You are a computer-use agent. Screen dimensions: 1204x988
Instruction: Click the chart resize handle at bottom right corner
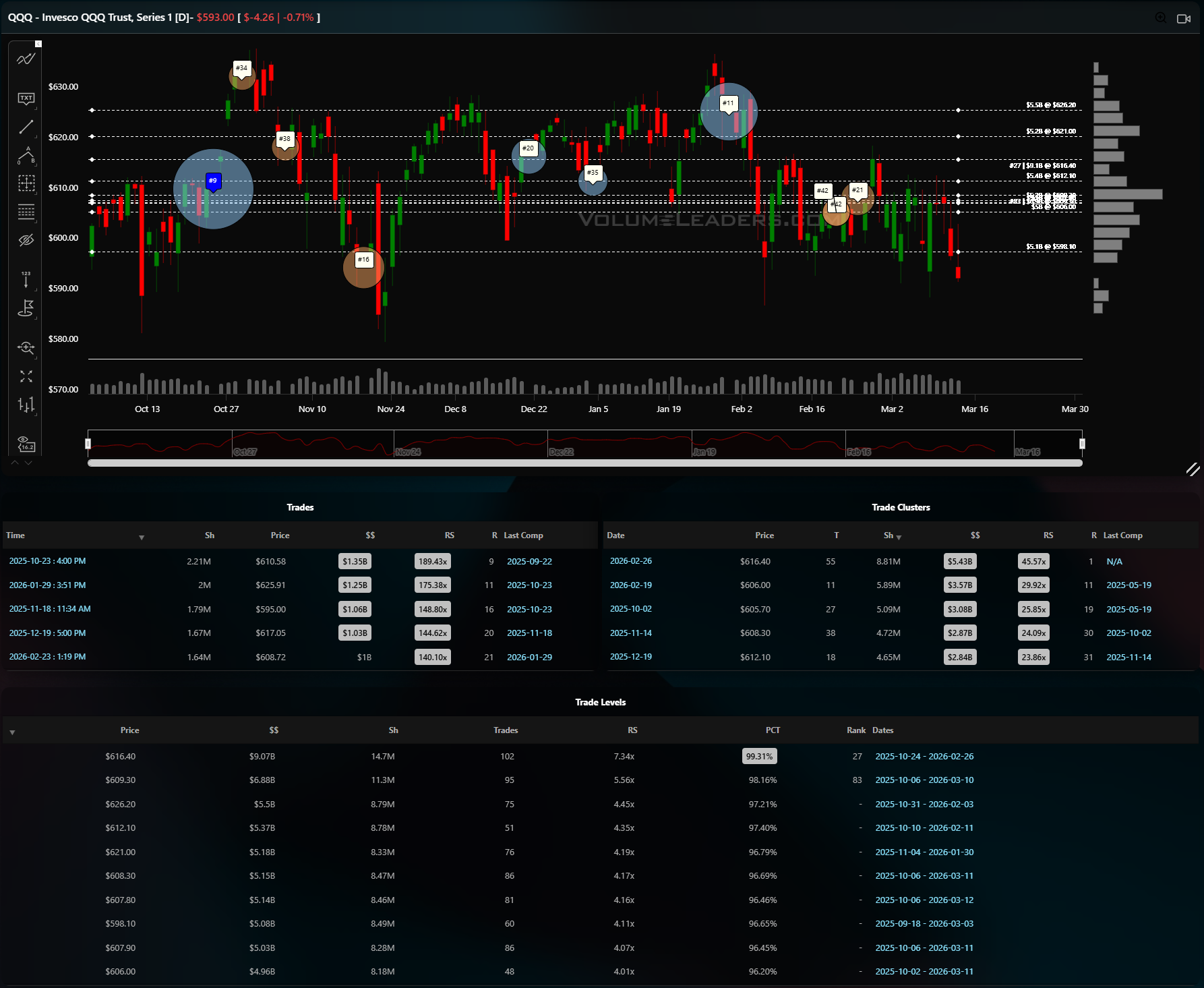pyautogui.click(x=1193, y=469)
